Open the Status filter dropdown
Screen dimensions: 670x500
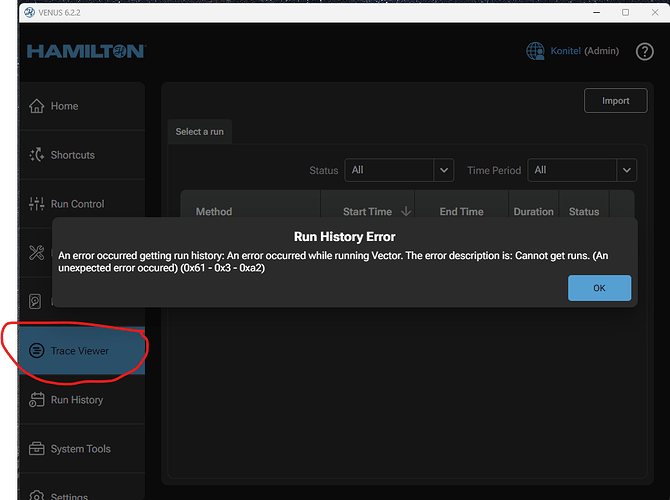coord(399,170)
